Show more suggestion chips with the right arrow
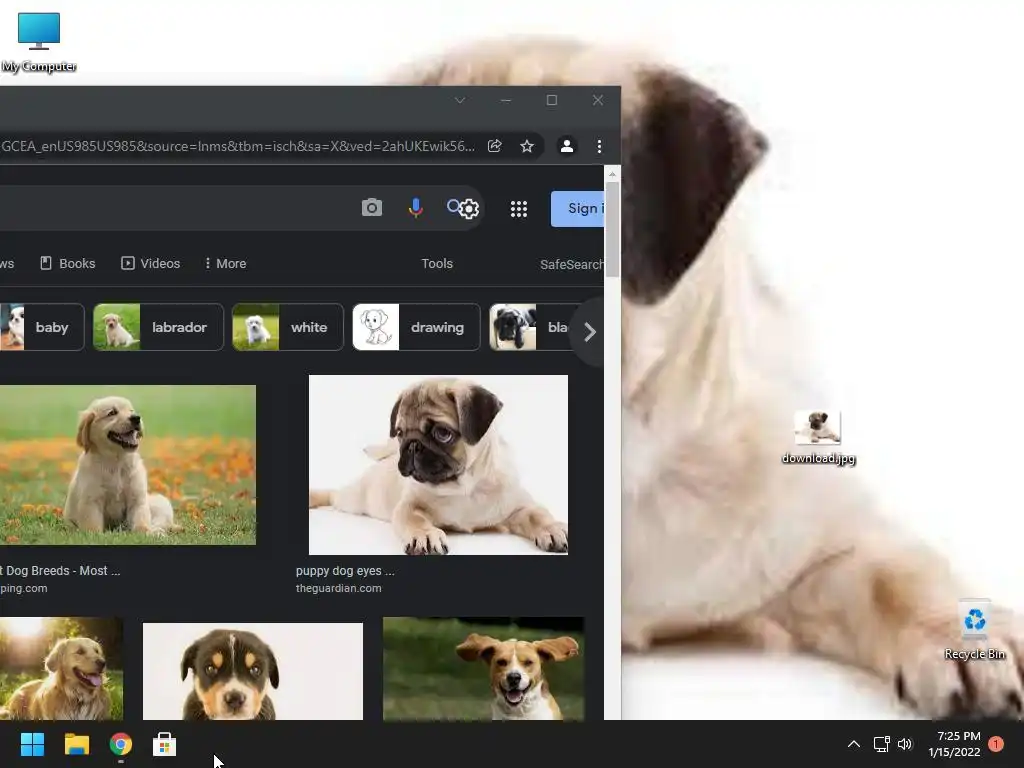 point(589,332)
